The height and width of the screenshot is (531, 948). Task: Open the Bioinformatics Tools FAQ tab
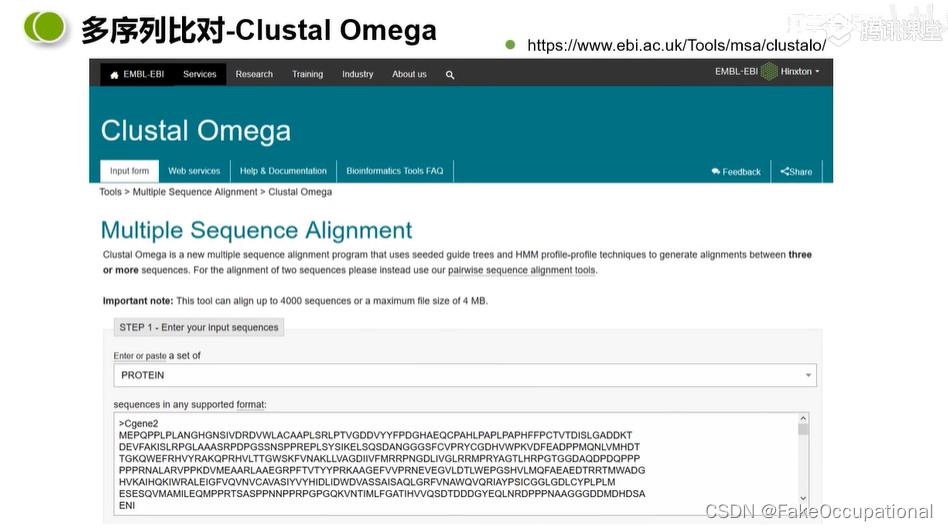click(395, 171)
